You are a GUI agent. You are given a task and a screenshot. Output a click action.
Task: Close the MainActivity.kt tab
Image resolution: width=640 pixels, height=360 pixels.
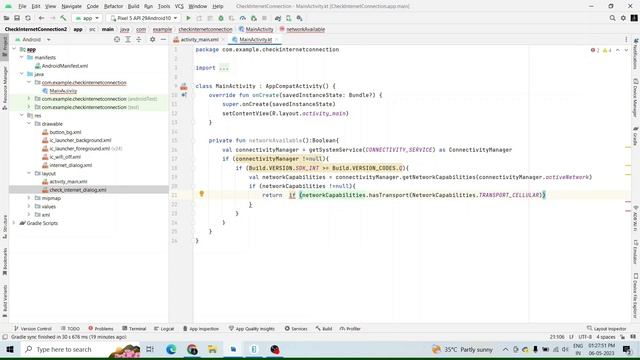[x=277, y=40]
